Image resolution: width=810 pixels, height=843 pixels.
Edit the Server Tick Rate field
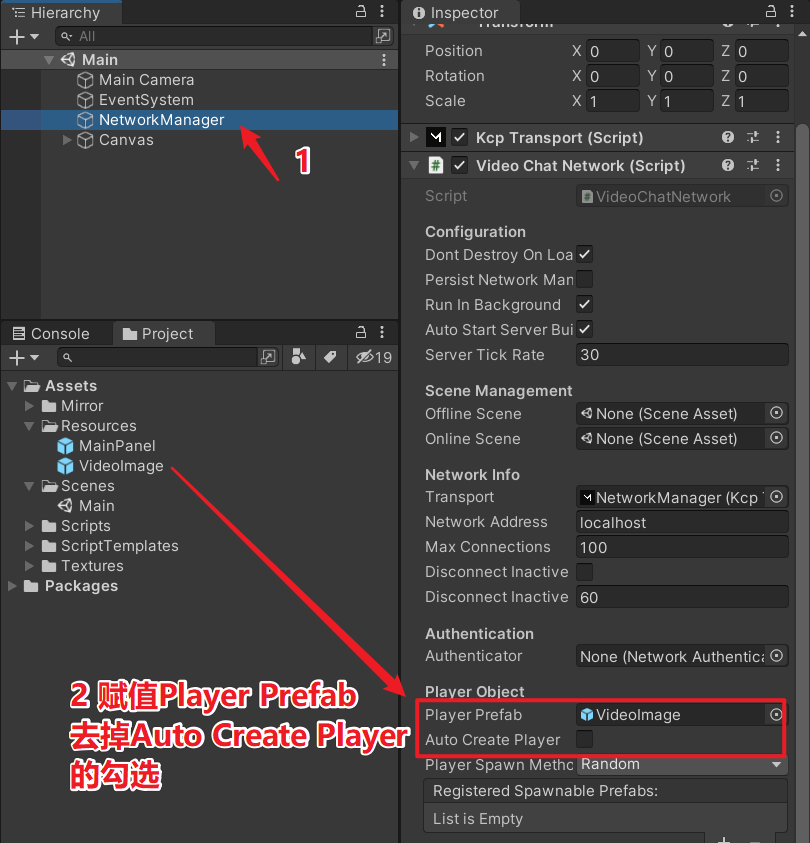click(682, 355)
